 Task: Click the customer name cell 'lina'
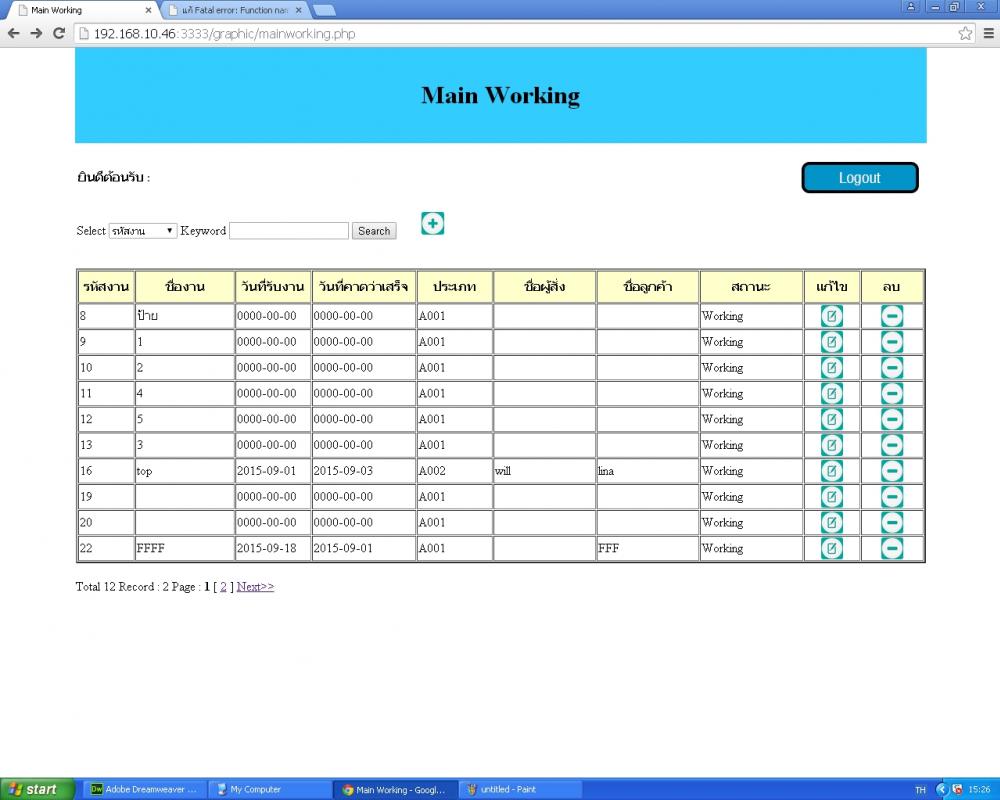click(647, 471)
